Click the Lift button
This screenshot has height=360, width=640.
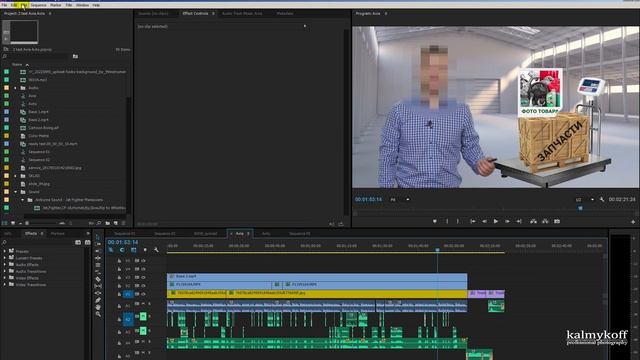[x=533, y=221]
